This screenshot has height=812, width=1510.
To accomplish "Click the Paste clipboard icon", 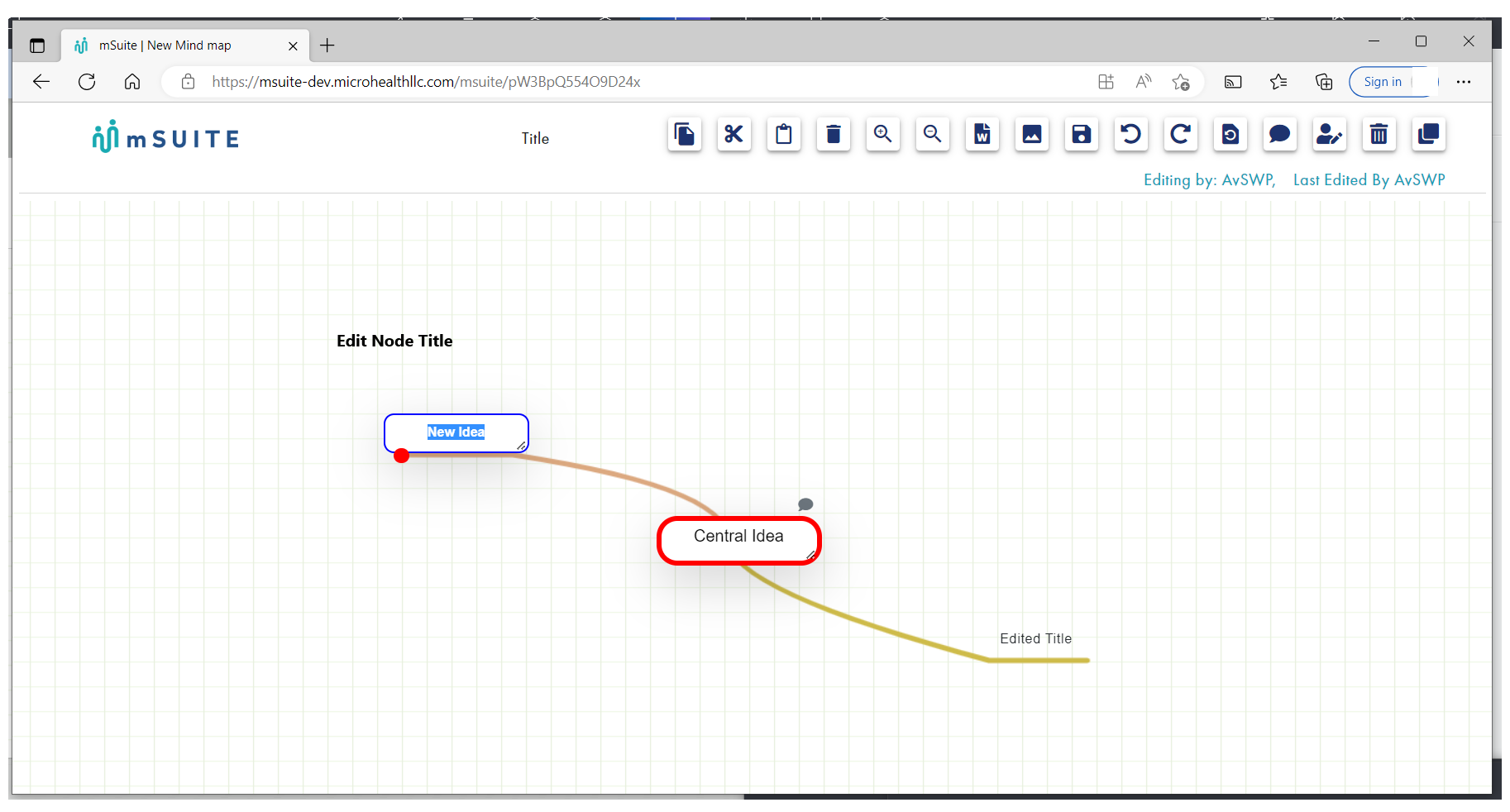I will click(784, 135).
